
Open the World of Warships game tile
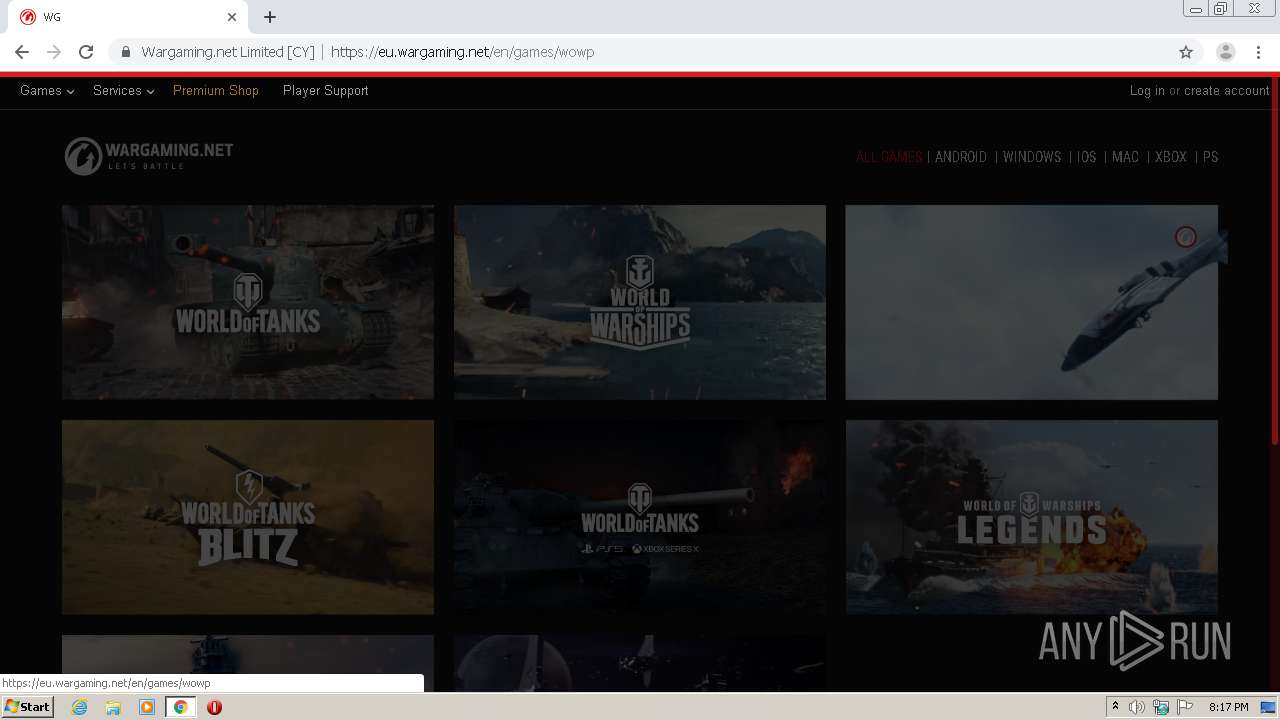pos(640,302)
